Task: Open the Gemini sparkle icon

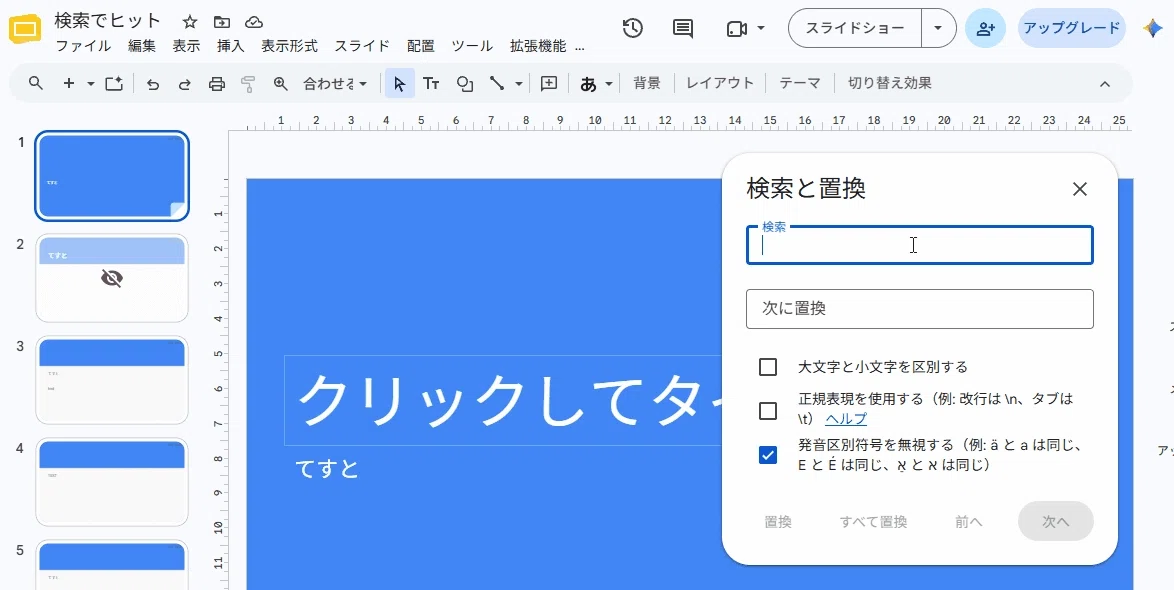Action: (x=1152, y=28)
